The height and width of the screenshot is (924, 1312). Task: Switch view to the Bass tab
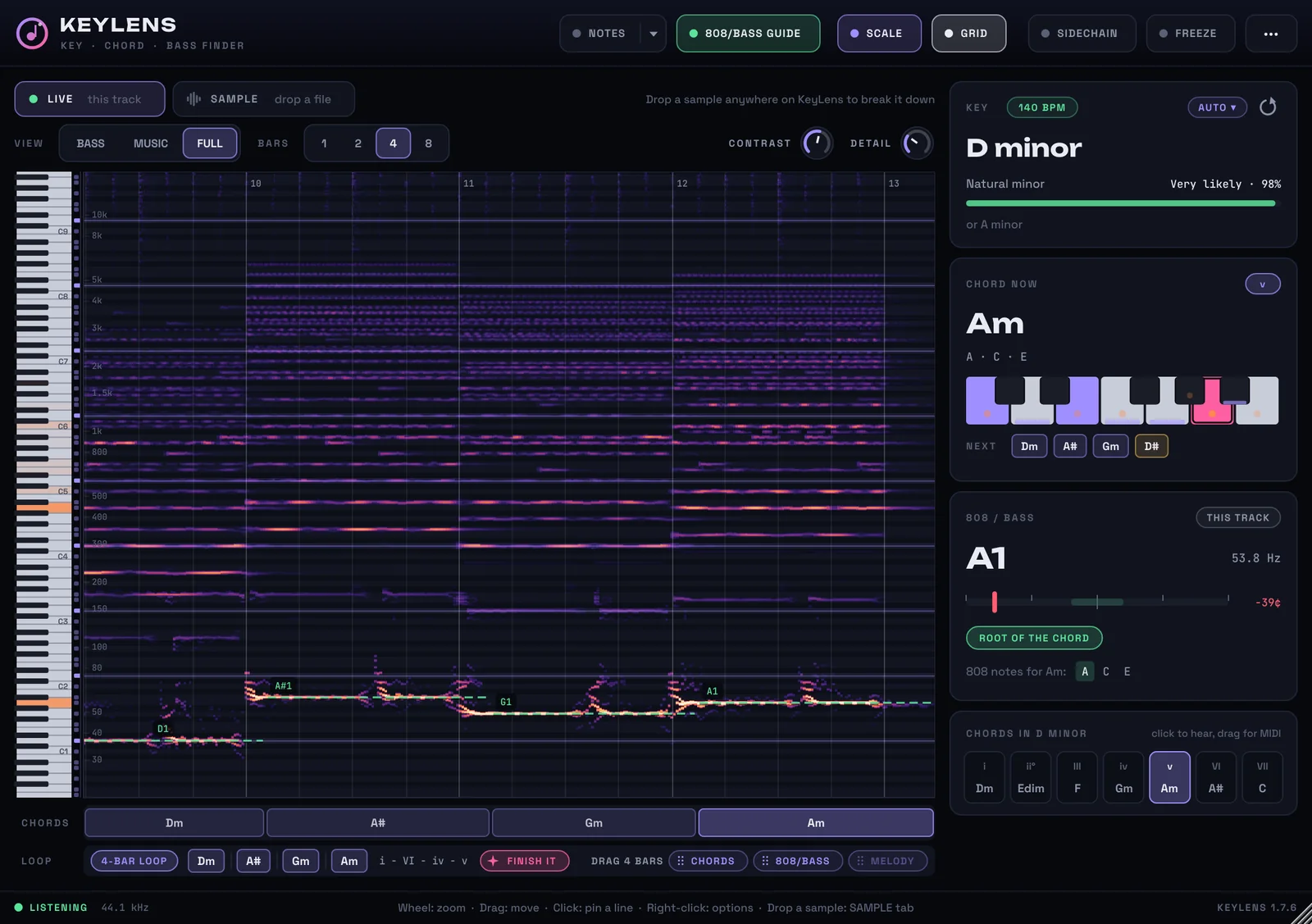pyautogui.click(x=90, y=143)
